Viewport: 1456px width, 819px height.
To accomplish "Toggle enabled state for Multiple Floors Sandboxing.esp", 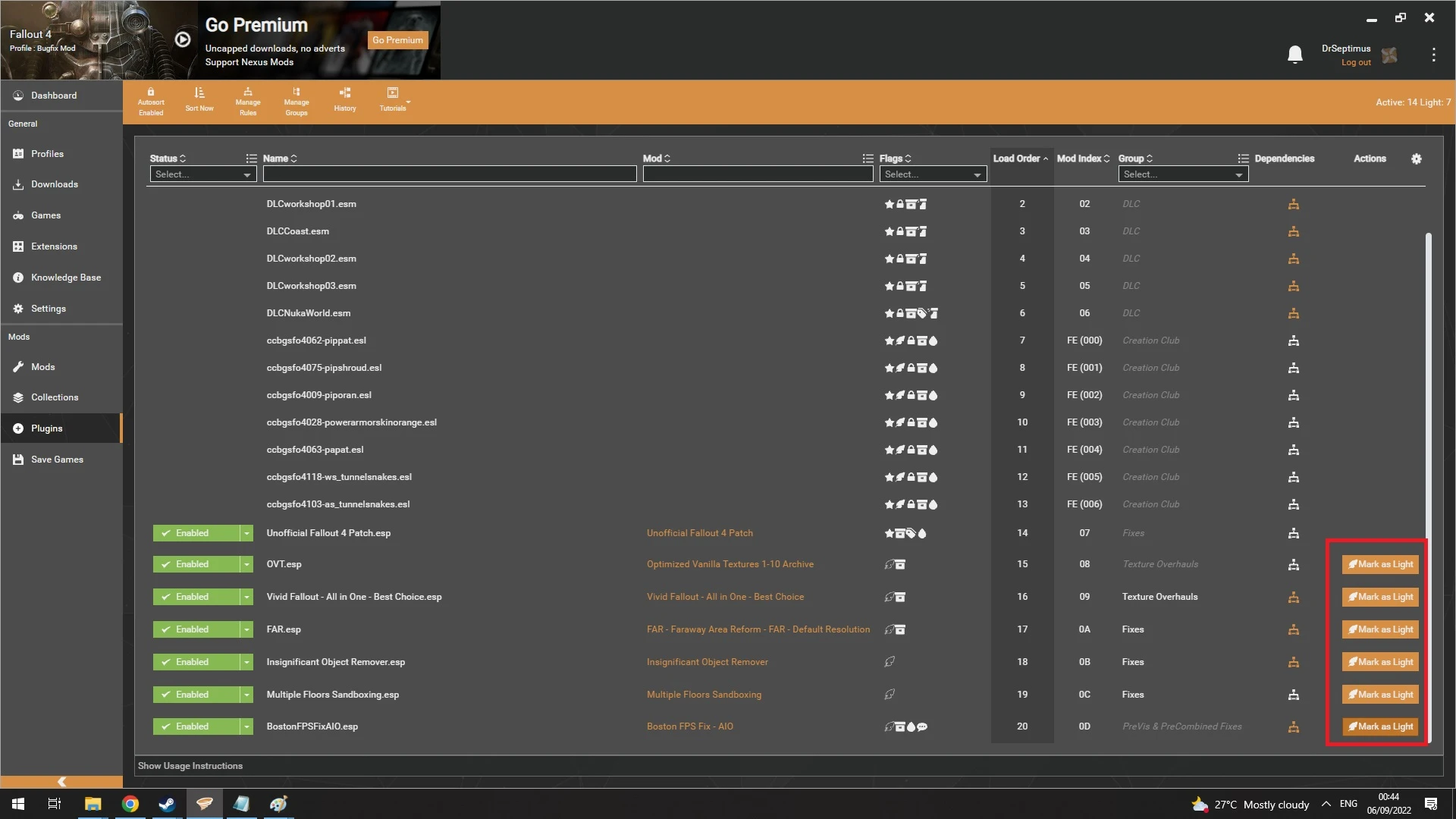I will [x=195, y=694].
